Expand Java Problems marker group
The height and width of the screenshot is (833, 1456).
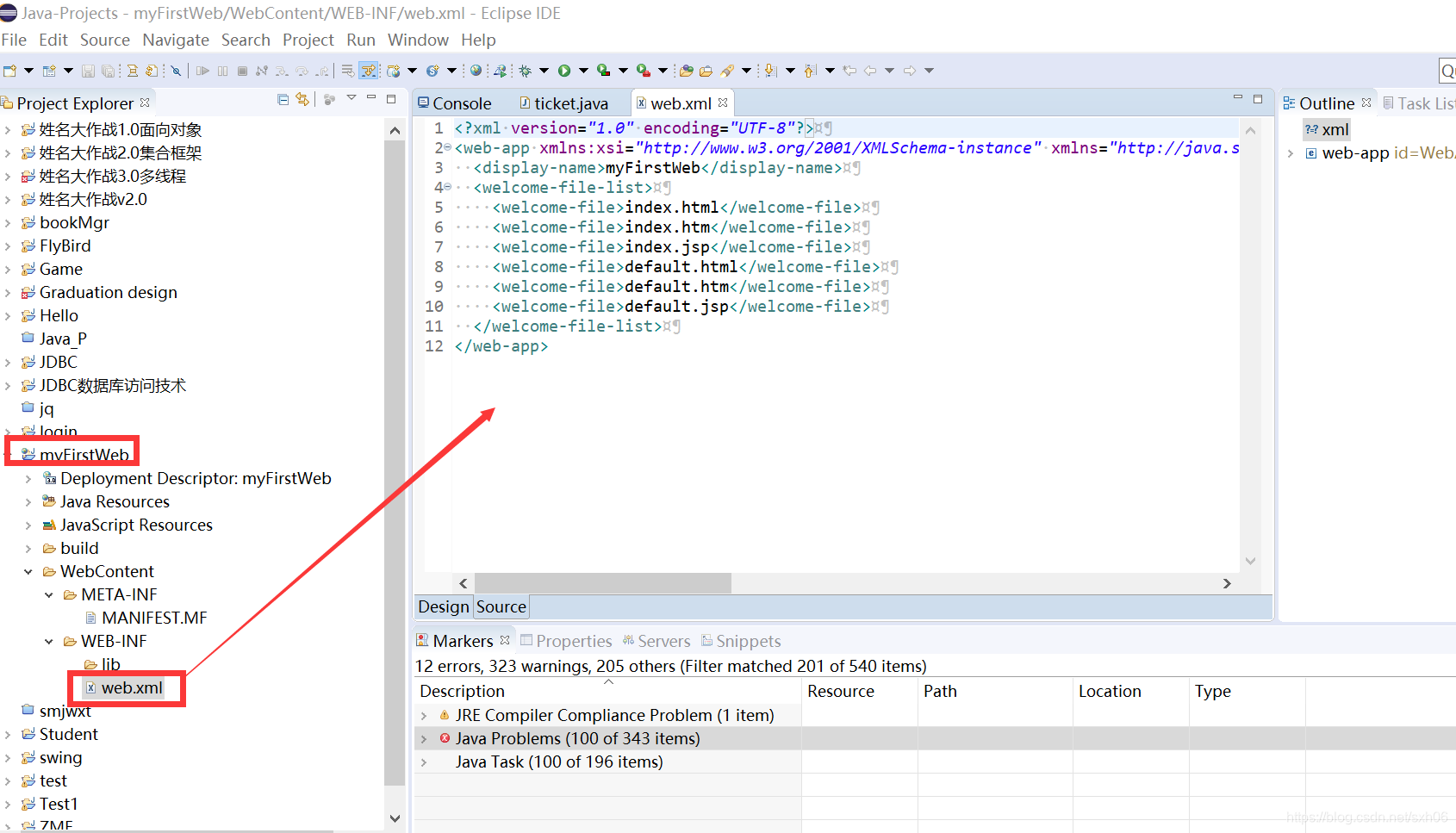tap(424, 738)
